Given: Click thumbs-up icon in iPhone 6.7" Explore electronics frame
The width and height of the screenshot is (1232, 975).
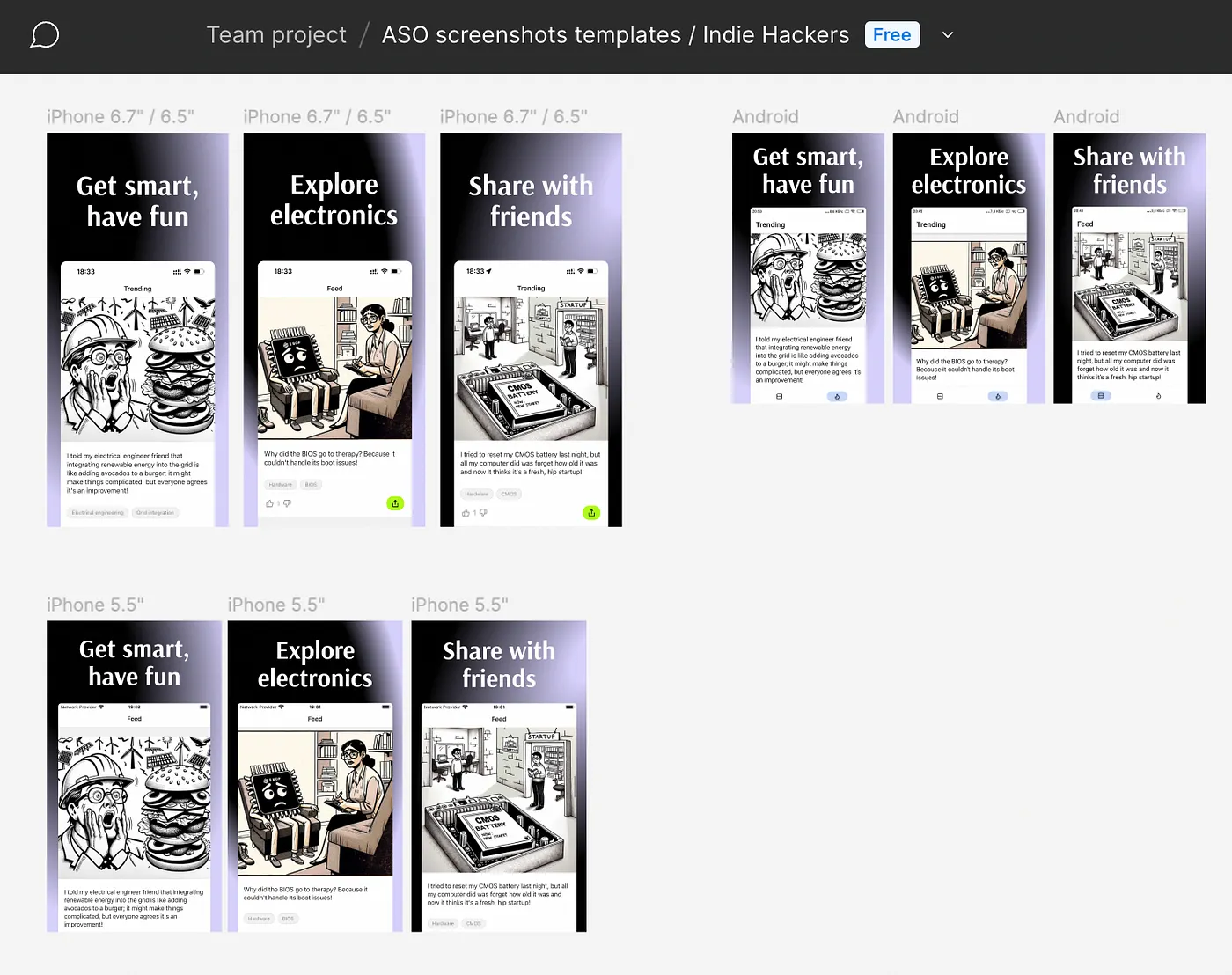Looking at the screenshot, I should (270, 503).
